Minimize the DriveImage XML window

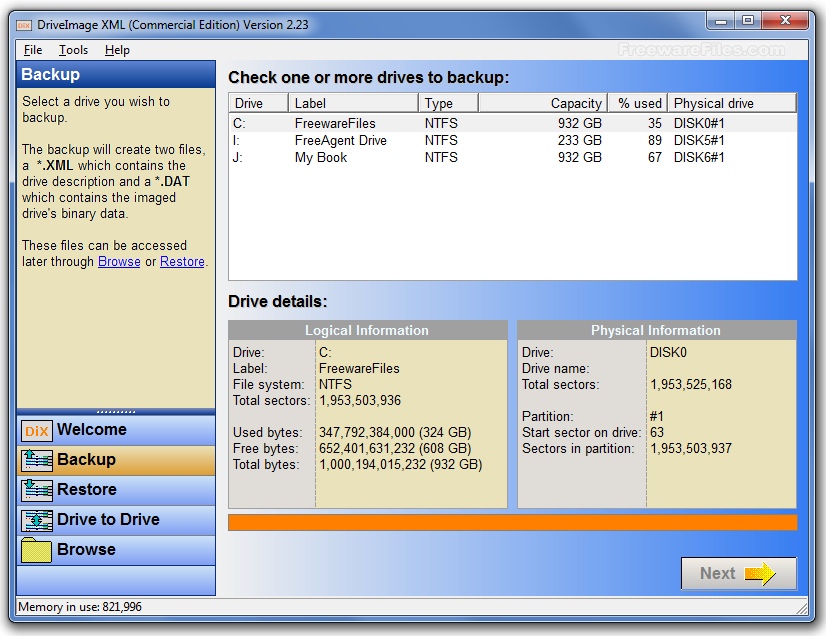tap(720, 21)
